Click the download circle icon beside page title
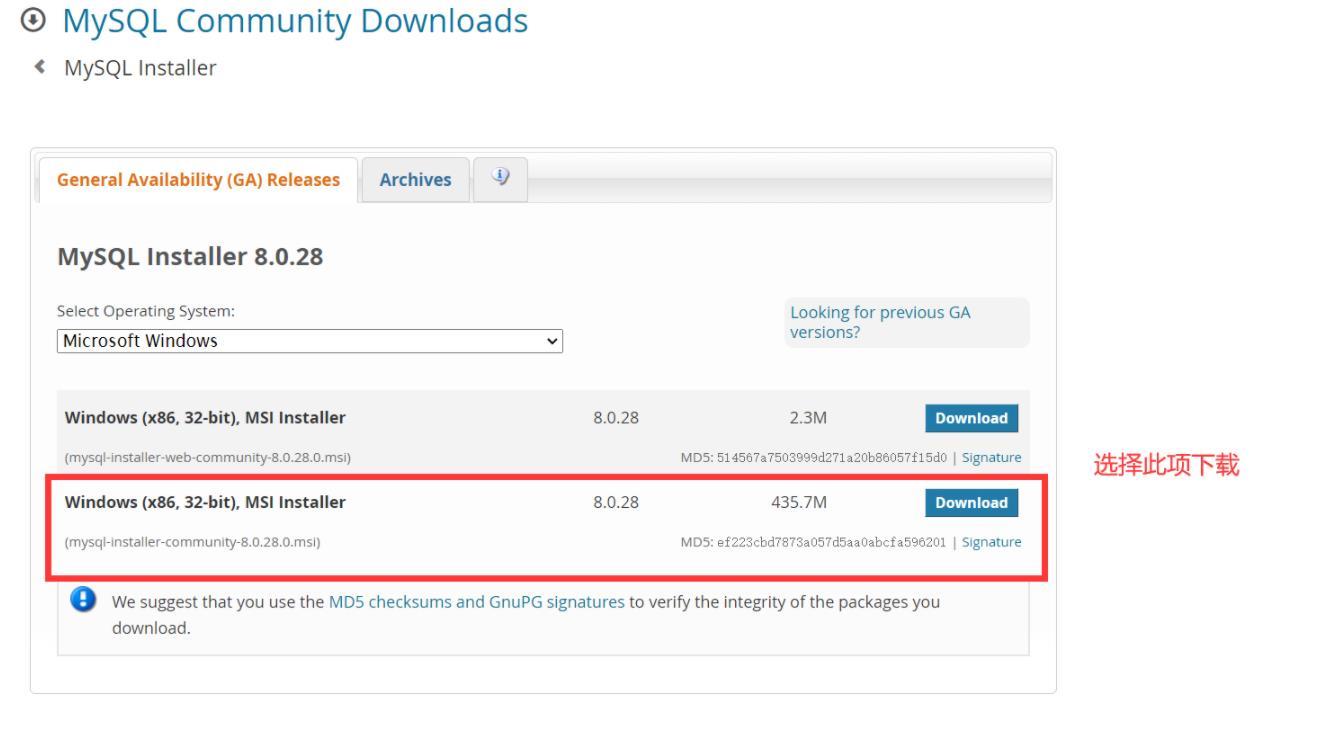This screenshot has height=730, width=1338. pyautogui.click(x=32, y=19)
